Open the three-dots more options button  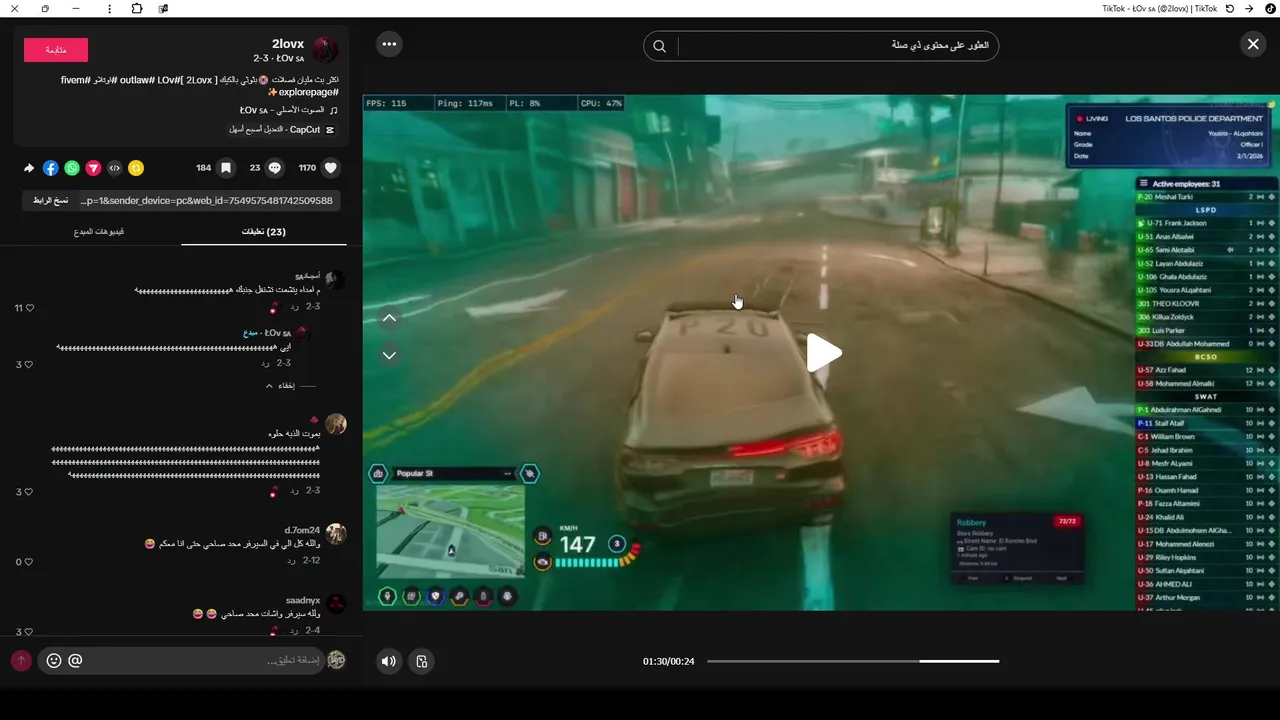[x=389, y=44]
